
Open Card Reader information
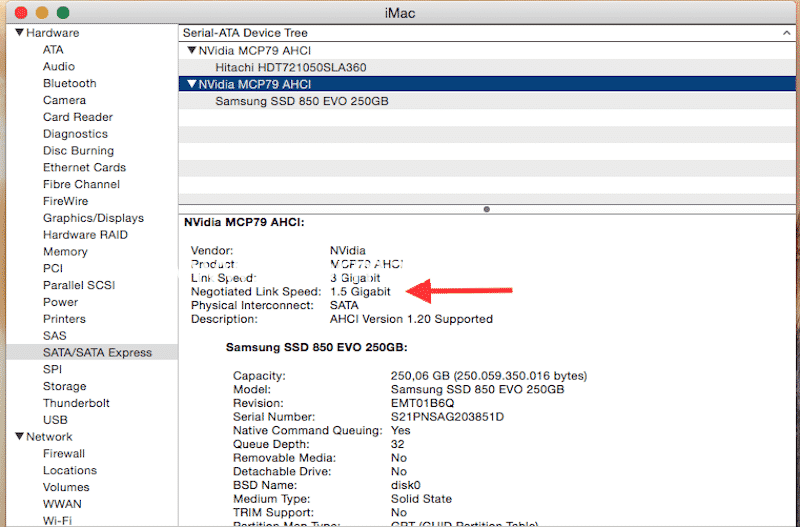(78, 117)
